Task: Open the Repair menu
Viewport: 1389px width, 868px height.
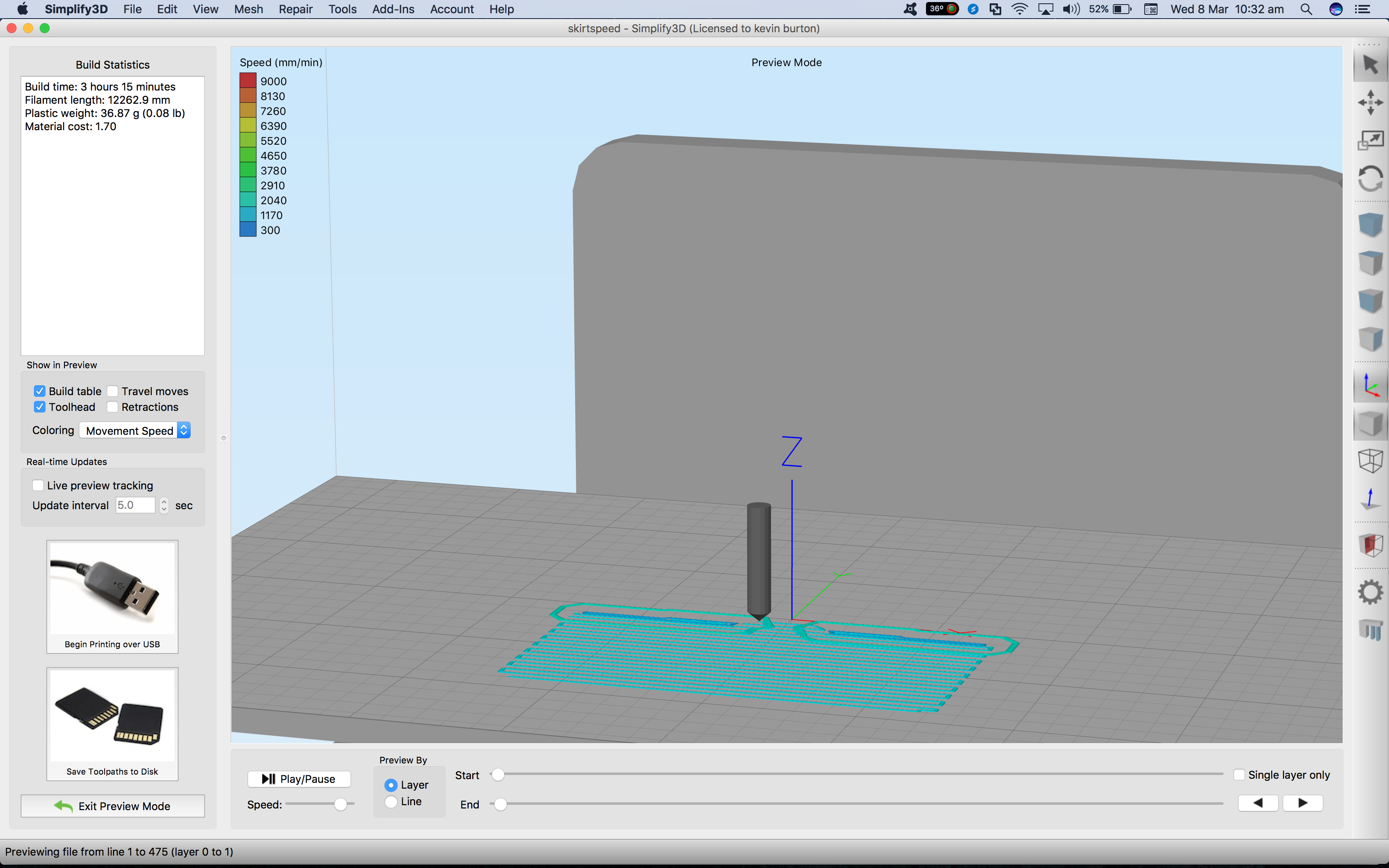Action: (296, 9)
